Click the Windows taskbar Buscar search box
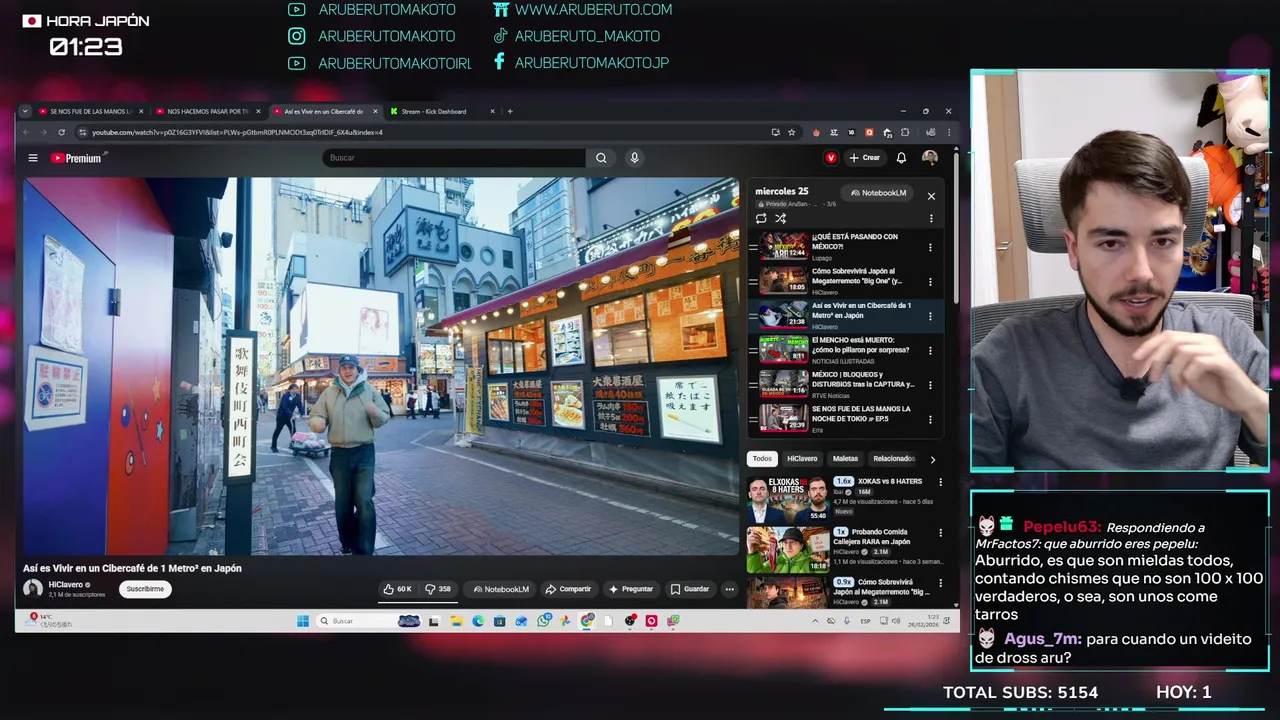Image resolution: width=1280 pixels, height=720 pixels. (x=369, y=621)
